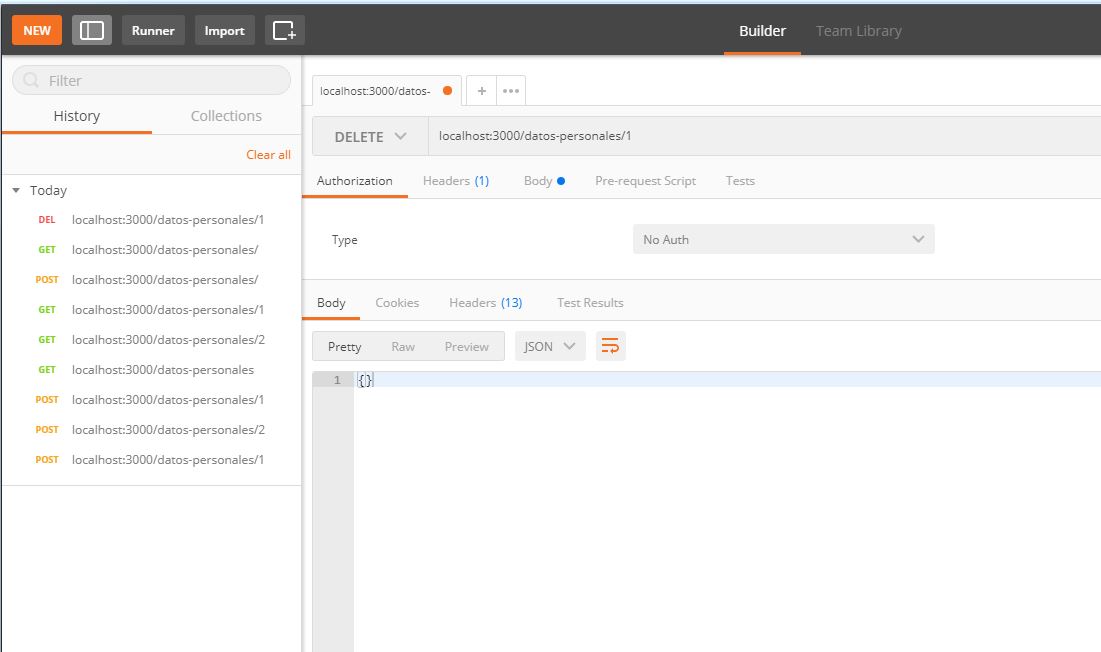This screenshot has height=652, width=1101.
Task: Select Pretty response view
Action: coord(344,346)
